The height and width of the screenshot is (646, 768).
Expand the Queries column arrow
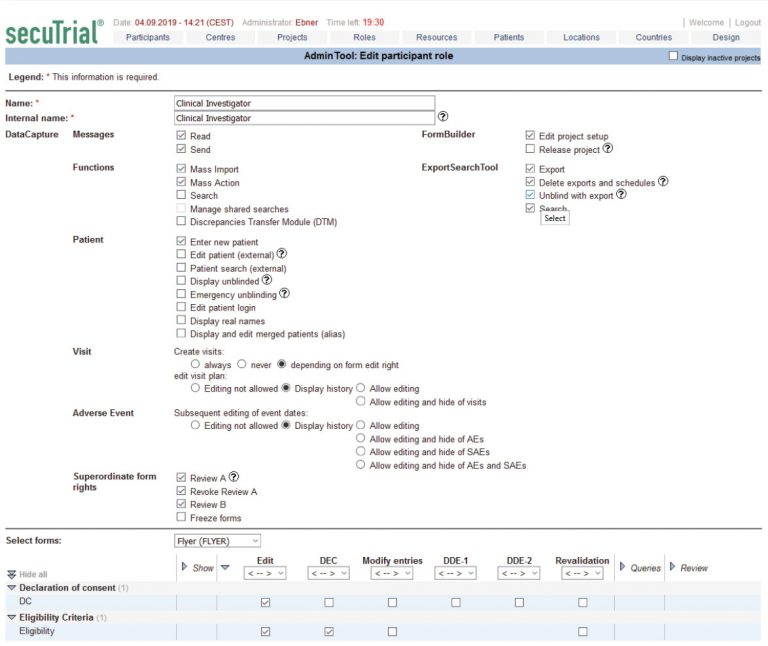click(x=622, y=567)
